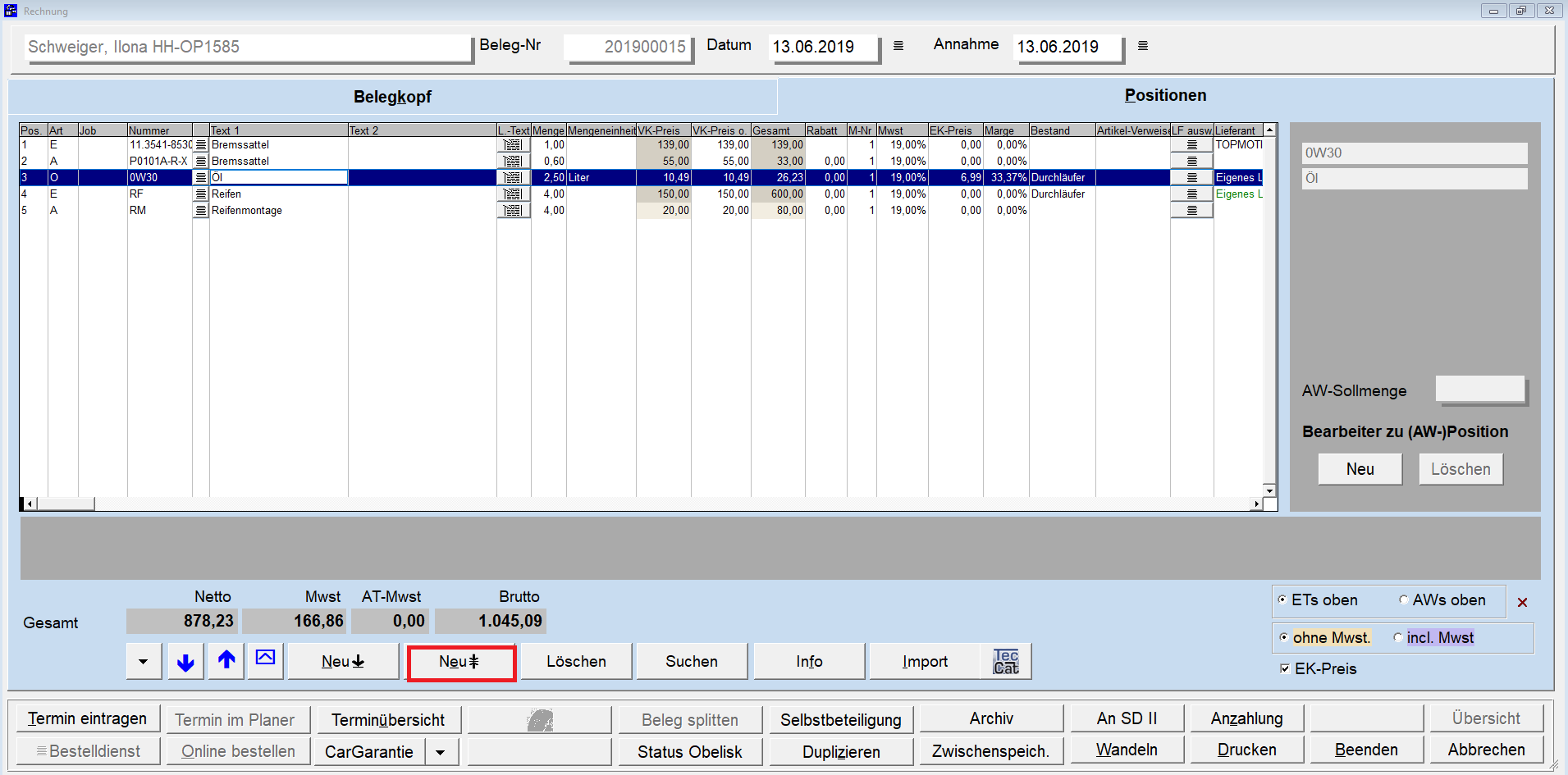Click Status Obelisk button
Image resolution: width=1568 pixels, height=775 pixels.
pos(689,752)
